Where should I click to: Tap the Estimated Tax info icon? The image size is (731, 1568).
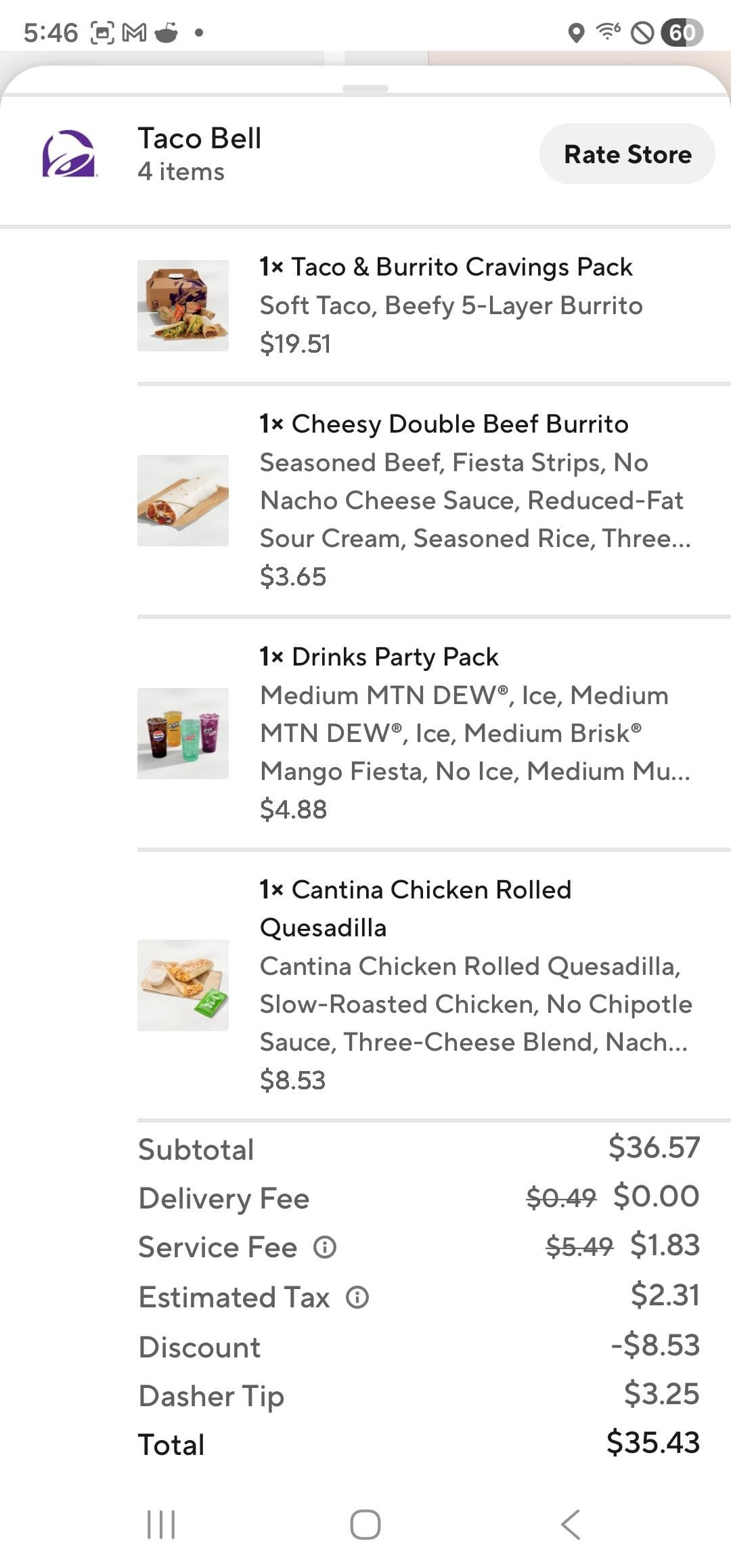(x=357, y=1297)
